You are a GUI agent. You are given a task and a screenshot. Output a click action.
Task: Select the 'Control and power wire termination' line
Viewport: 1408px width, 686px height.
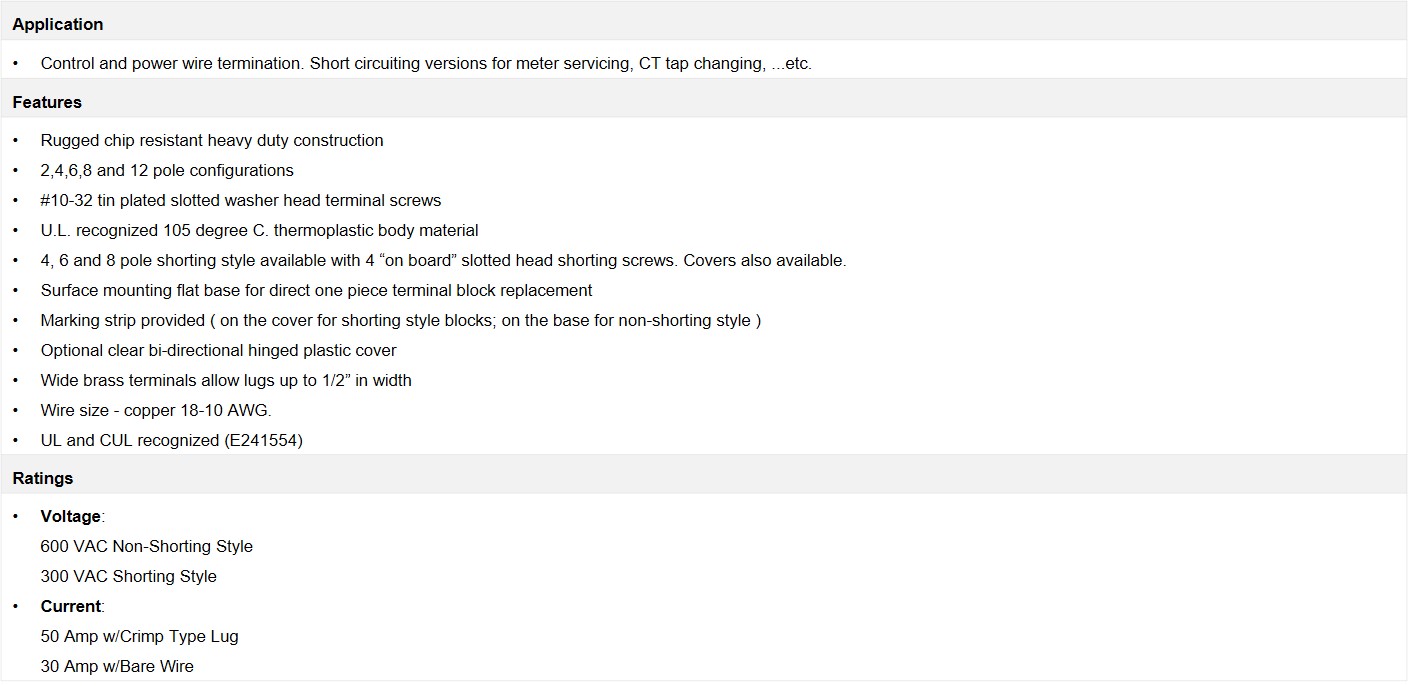point(426,63)
